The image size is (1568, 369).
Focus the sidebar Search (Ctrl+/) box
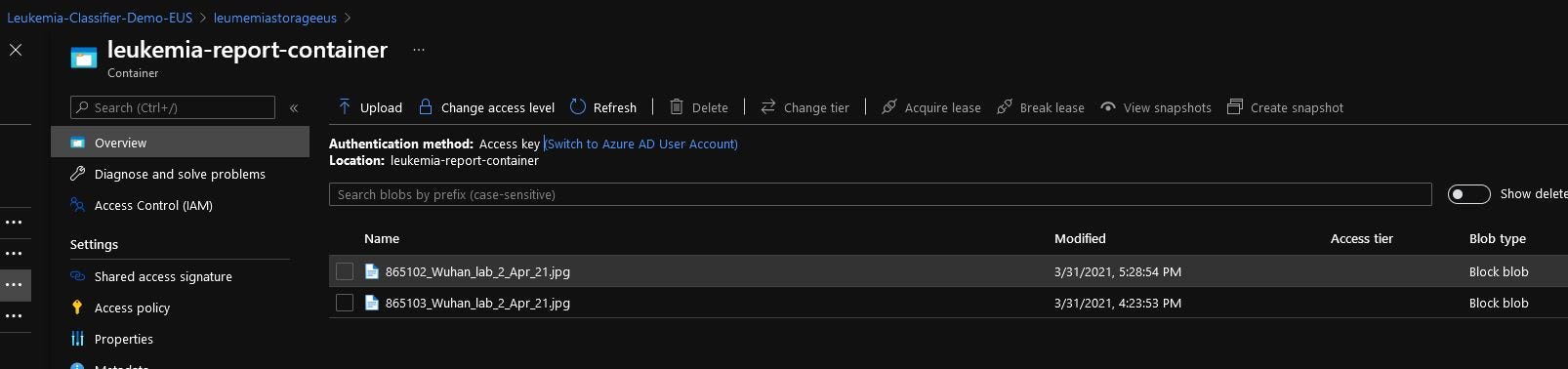pos(173,107)
